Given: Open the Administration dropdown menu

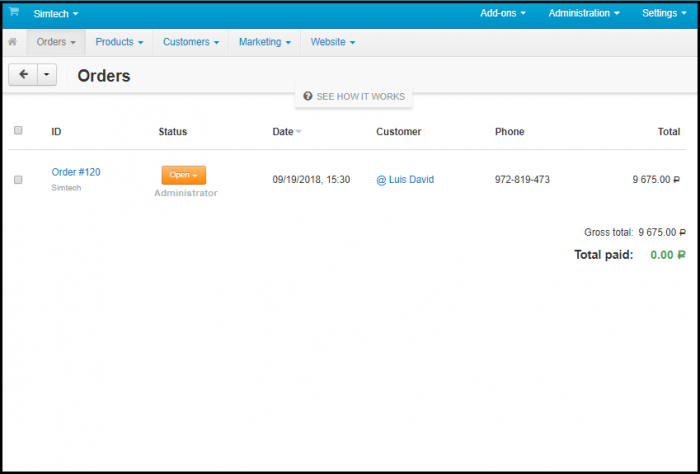Looking at the screenshot, I should (584, 13).
